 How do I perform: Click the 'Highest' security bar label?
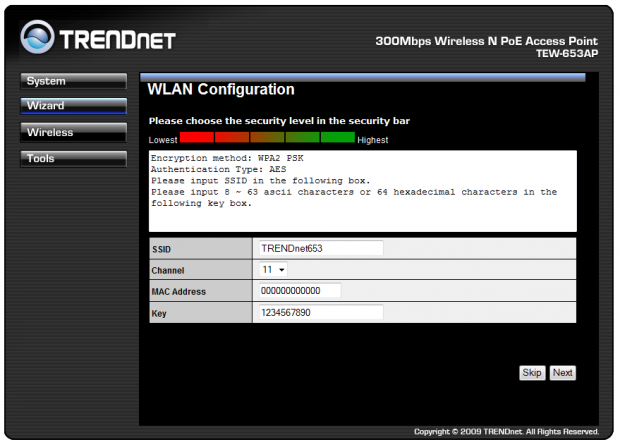click(372, 140)
